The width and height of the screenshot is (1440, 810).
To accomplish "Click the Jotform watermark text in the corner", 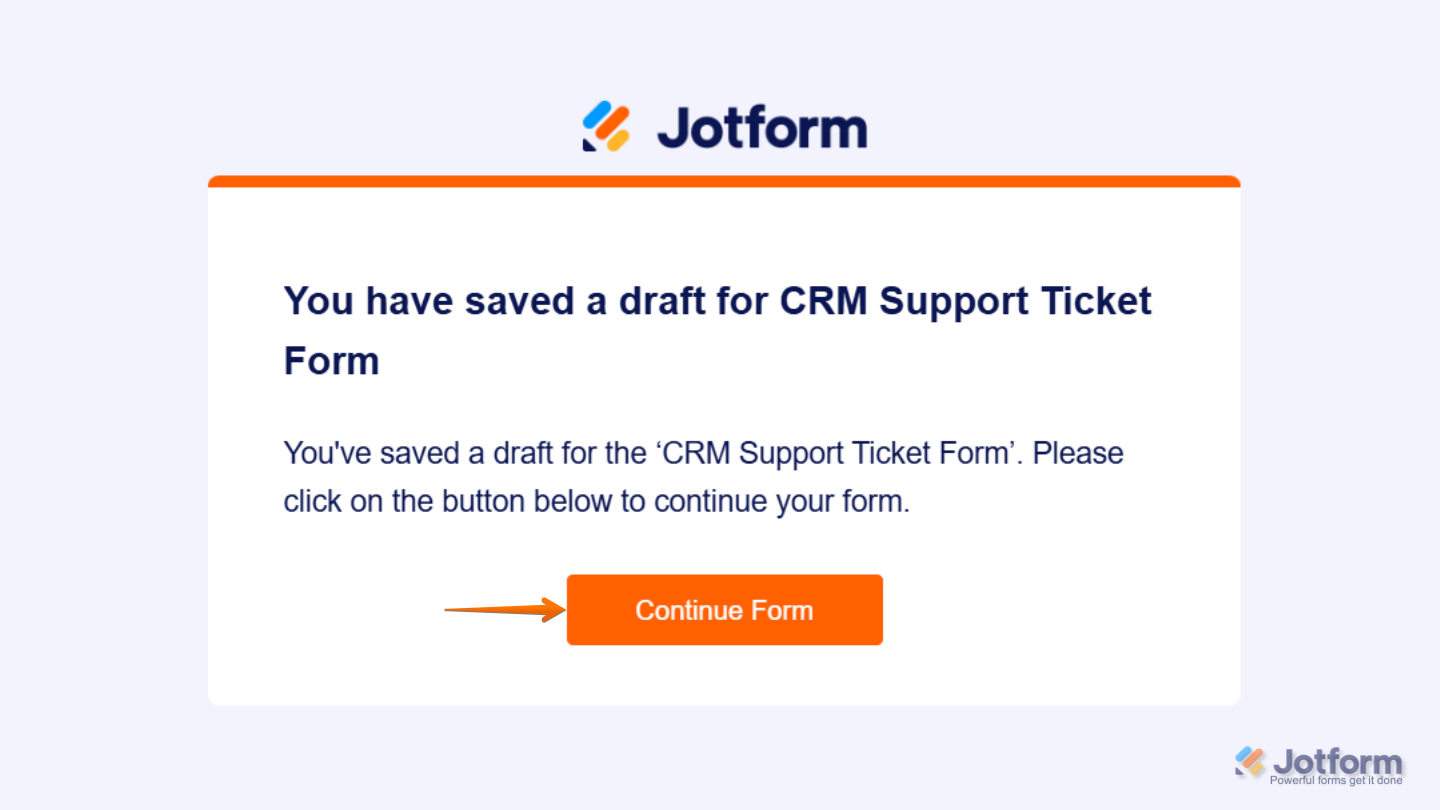I will tap(1338, 761).
